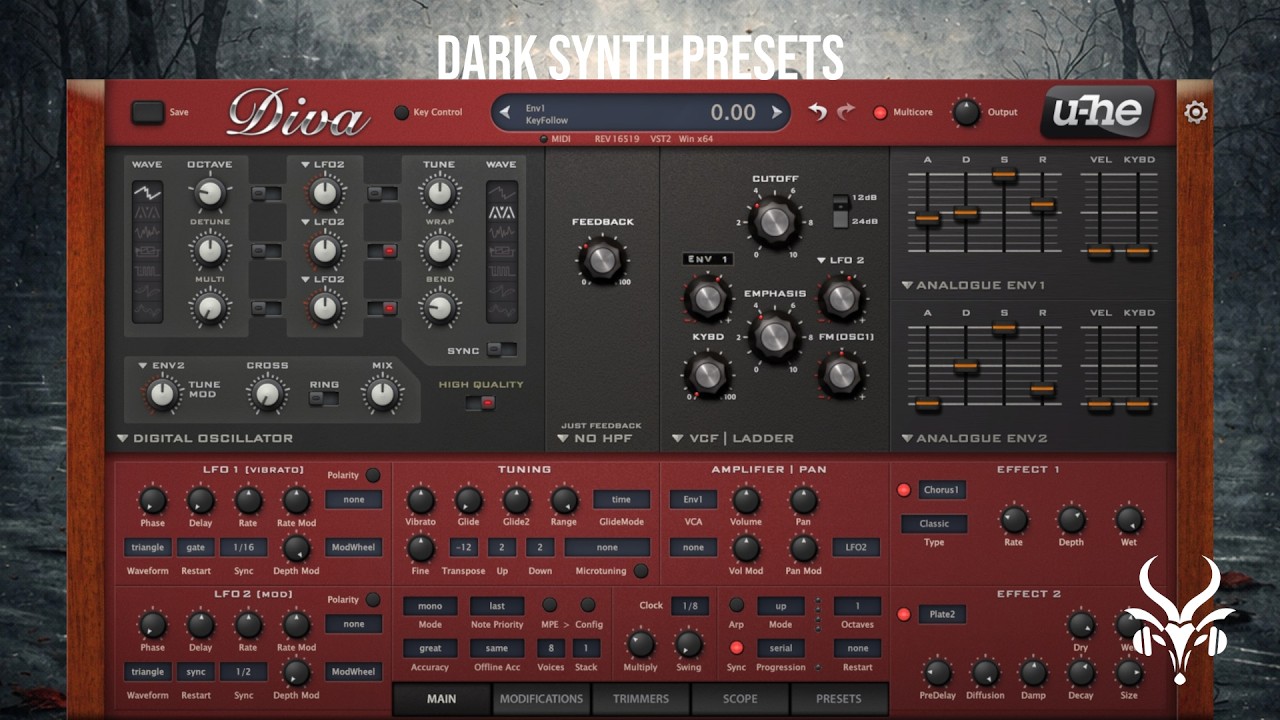The image size is (1280, 720).
Task: Click the Octave knob
Action: click(x=209, y=193)
